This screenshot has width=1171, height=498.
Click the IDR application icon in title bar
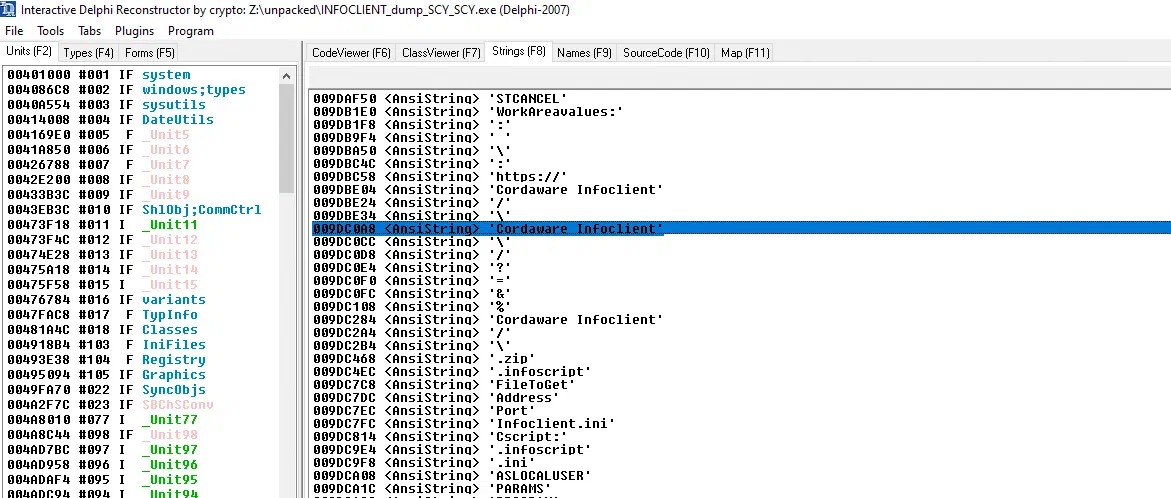(x=8, y=10)
